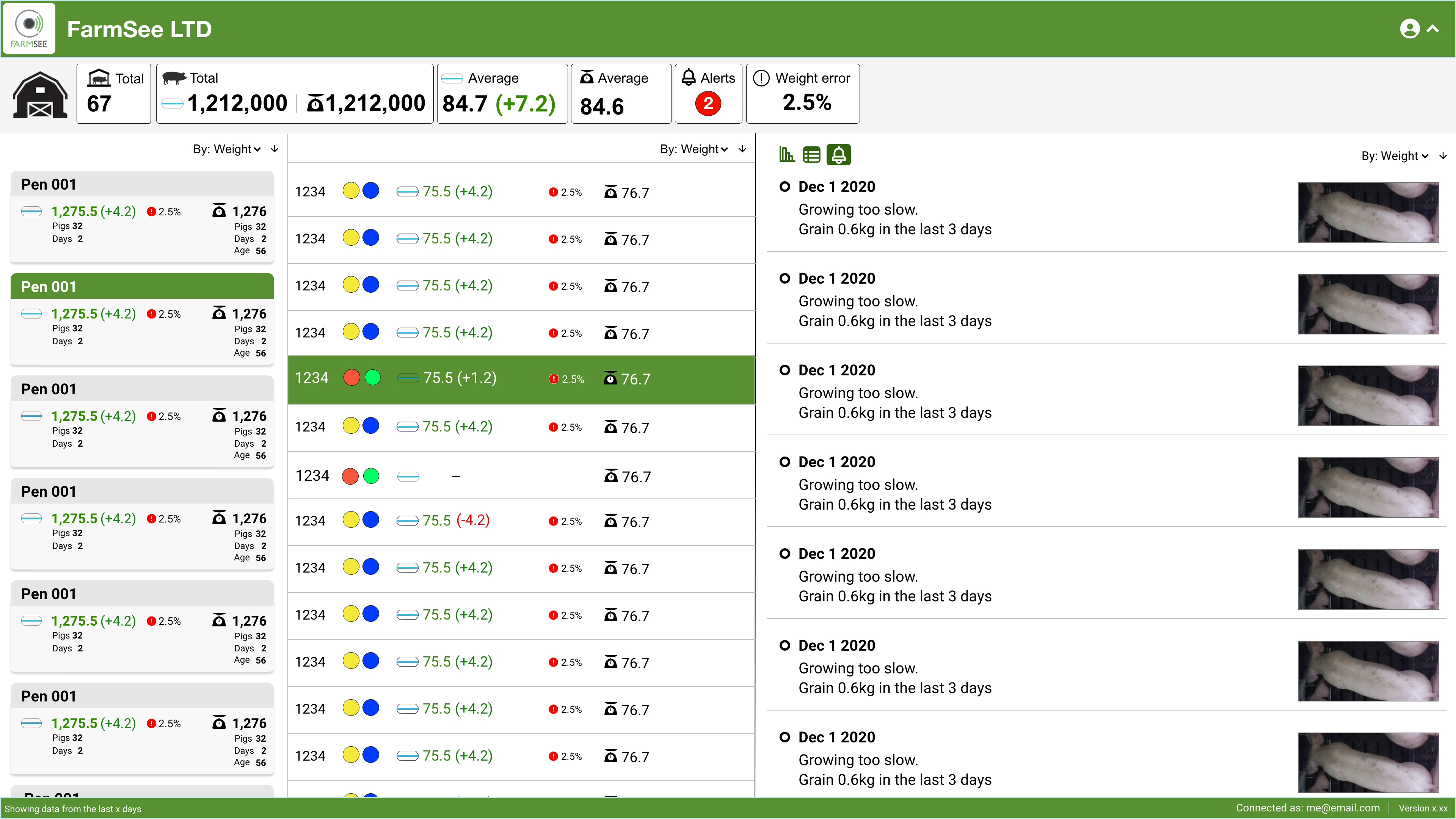Open the red alerts badge showing 2
Image resolution: width=1456 pixels, height=819 pixels.
click(708, 104)
